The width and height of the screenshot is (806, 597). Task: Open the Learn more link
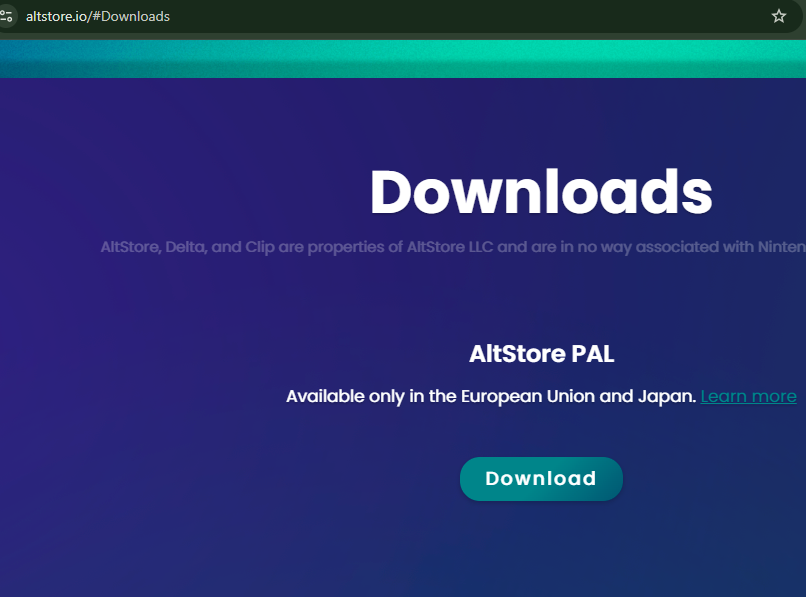[748, 396]
